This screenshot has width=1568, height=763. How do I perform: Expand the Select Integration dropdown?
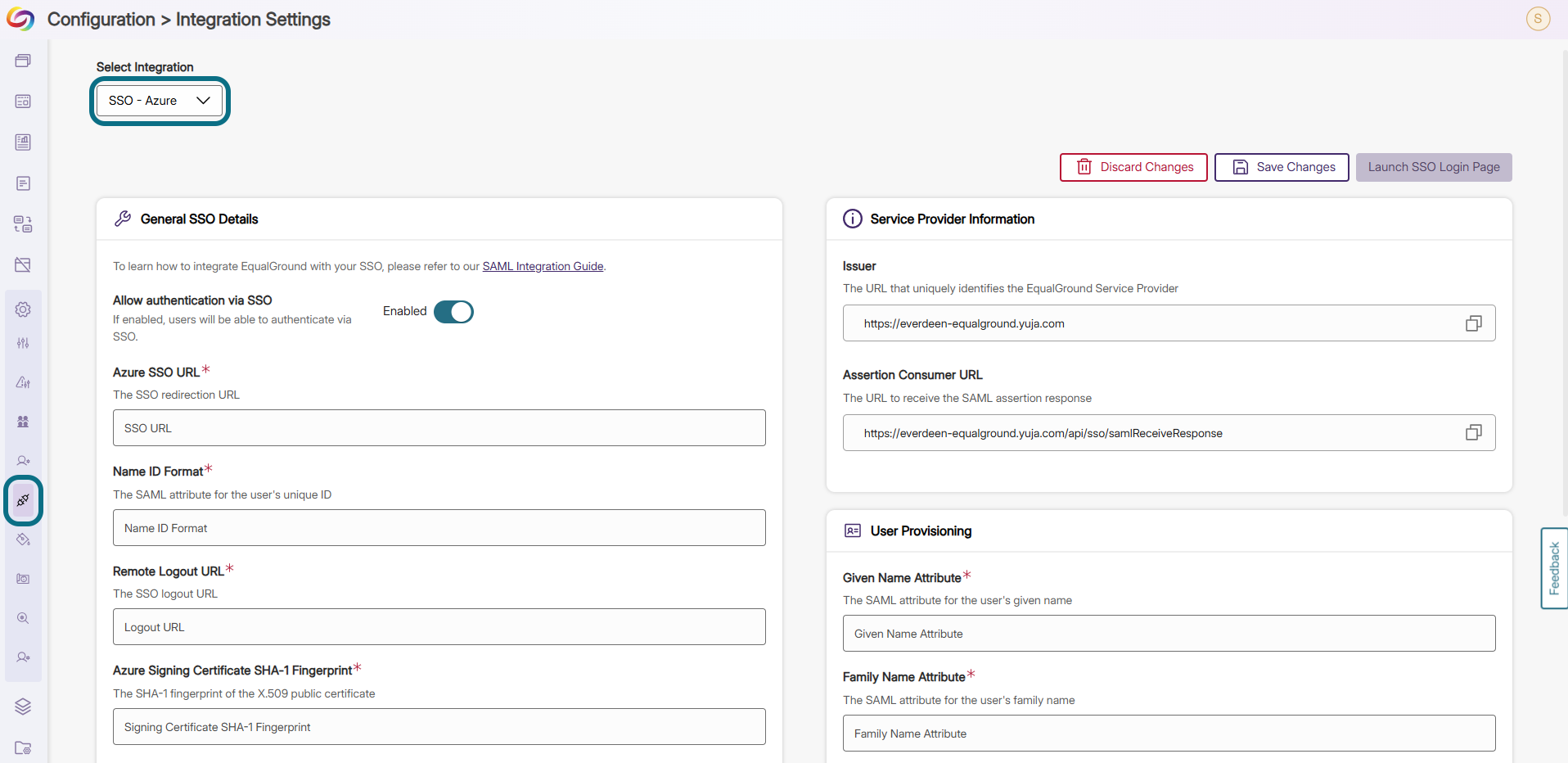pyautogui.click(x=160, y=101)
